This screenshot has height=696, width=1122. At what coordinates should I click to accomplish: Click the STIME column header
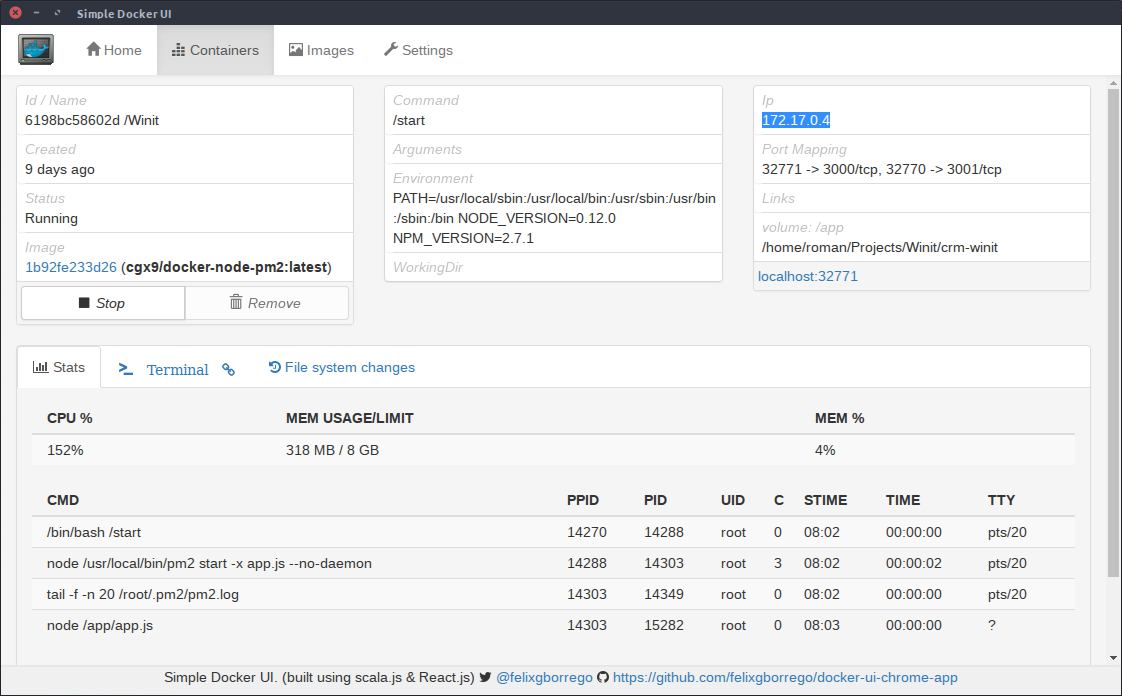coord(825,500)
